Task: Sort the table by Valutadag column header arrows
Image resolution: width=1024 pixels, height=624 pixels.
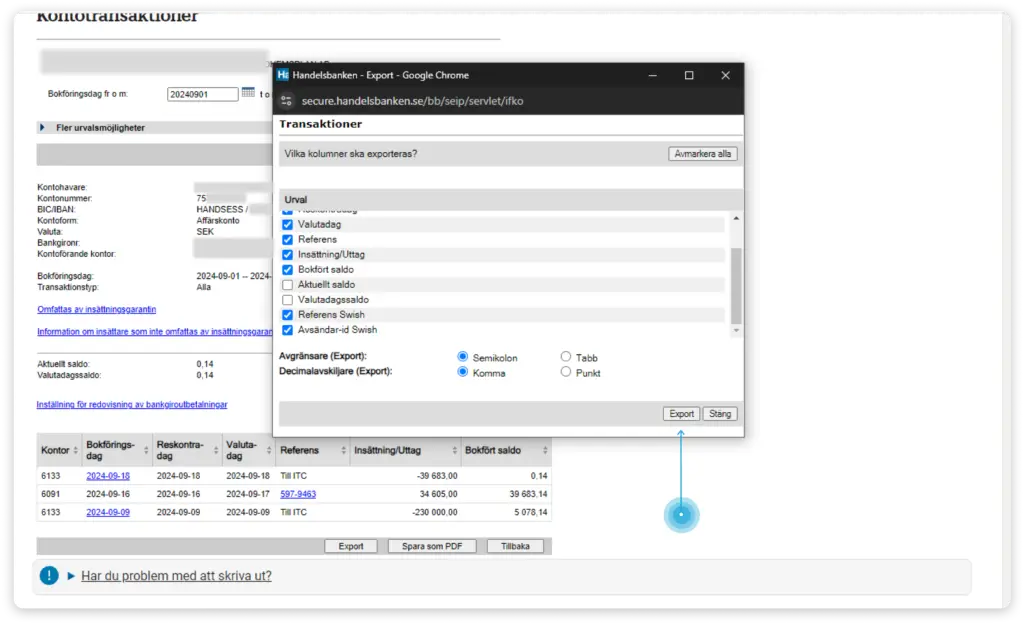Action: click(268, 450)
